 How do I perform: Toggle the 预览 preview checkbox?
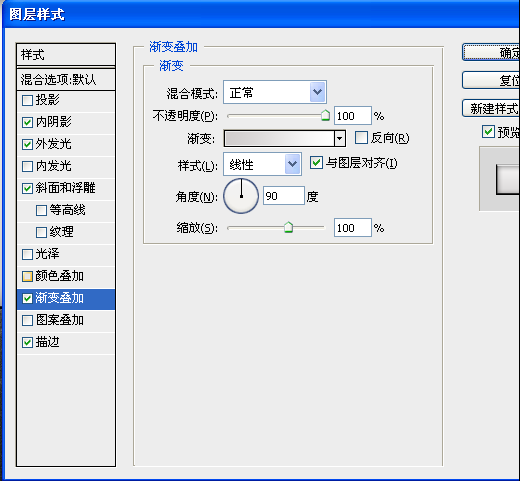488,131
